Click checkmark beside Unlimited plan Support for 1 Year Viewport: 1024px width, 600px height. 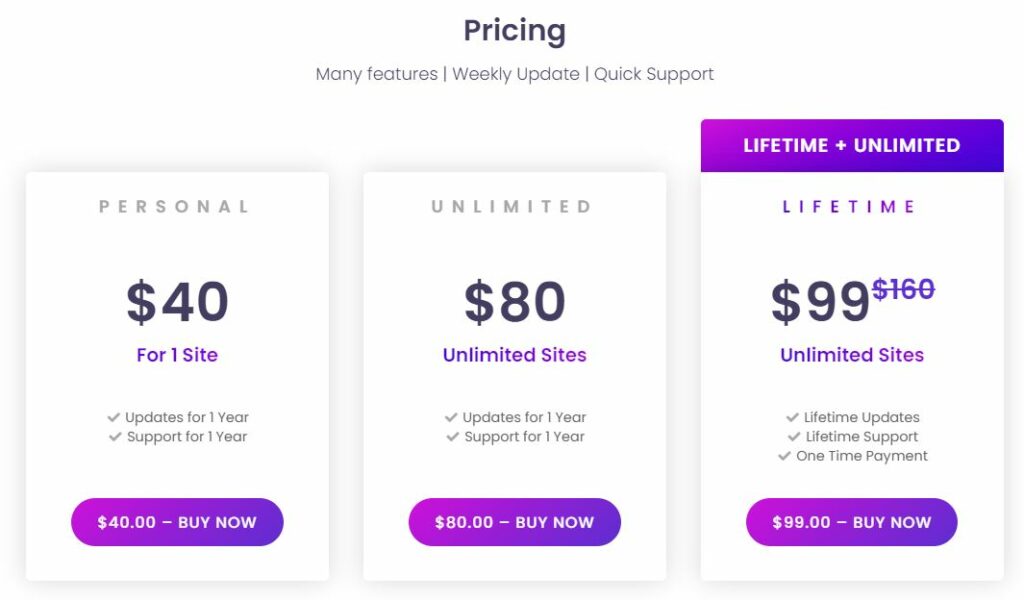(453, 436)
